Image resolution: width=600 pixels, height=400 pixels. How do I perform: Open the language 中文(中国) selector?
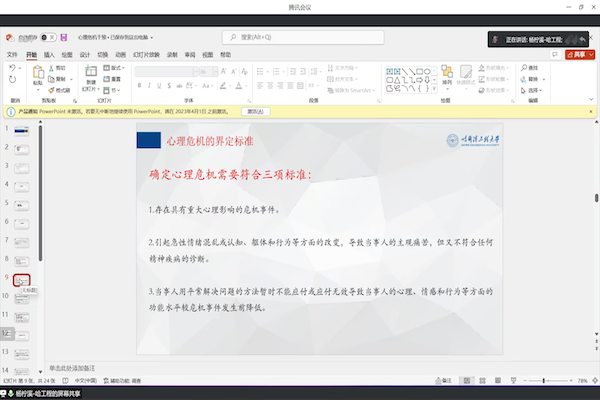click(83, 381)
